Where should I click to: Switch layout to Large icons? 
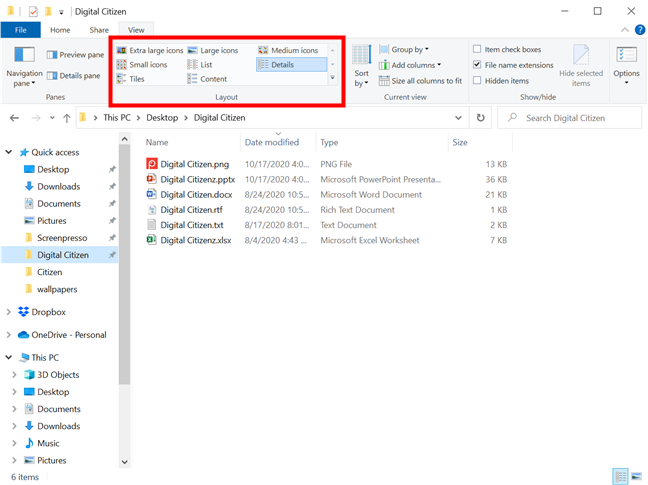tap(213, 50)
